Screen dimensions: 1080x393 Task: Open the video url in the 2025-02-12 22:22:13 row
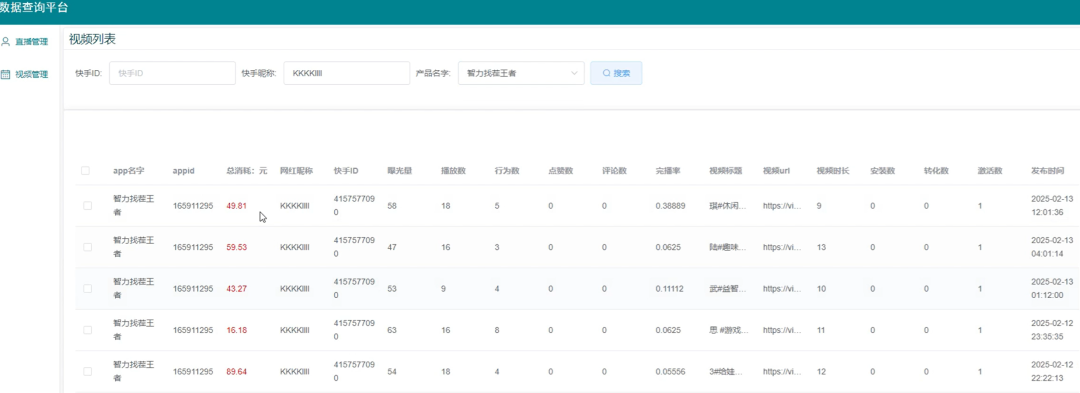pos(782,371)
